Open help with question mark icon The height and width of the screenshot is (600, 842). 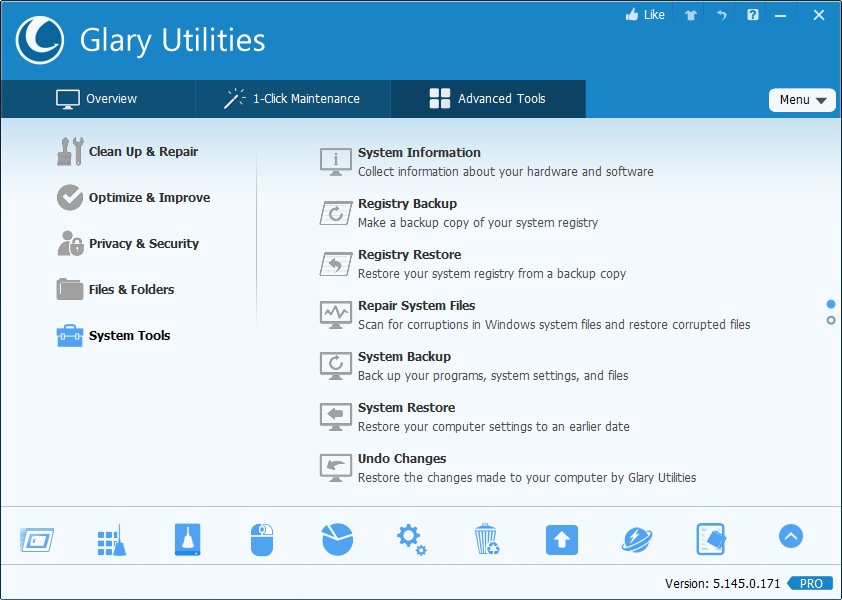pos(753,15)
